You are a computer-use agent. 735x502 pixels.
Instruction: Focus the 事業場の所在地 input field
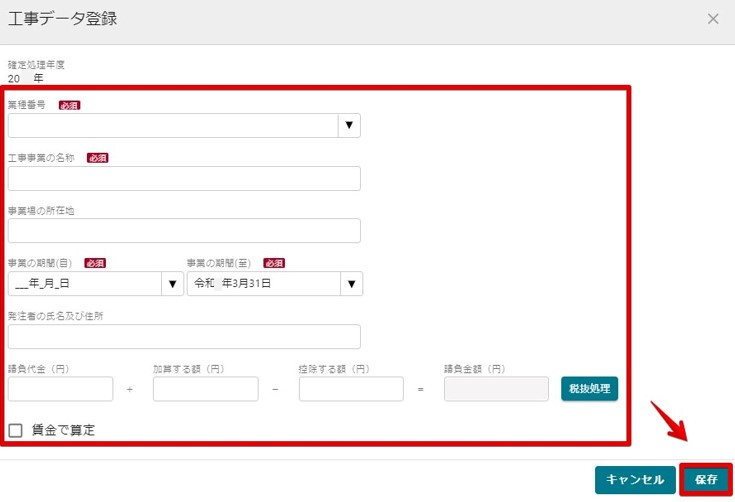click(x=184, y=231)
